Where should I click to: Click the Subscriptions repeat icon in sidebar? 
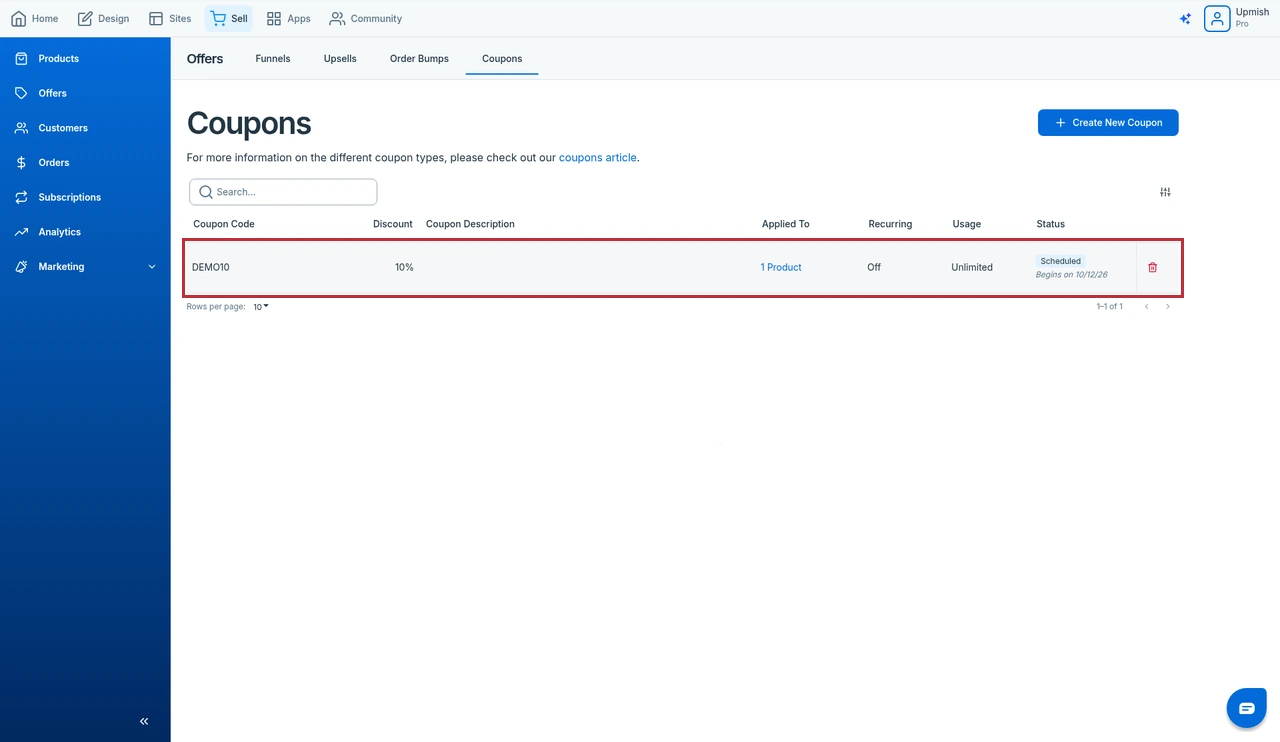[21, 197]
